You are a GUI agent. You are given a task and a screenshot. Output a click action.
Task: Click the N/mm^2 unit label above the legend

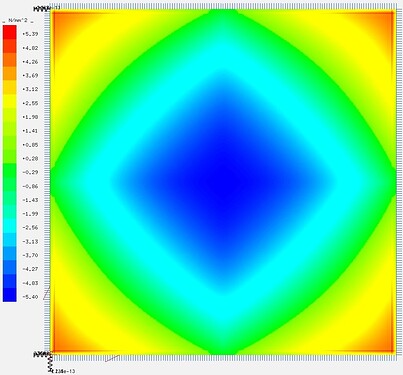click(x=18, y=21)
